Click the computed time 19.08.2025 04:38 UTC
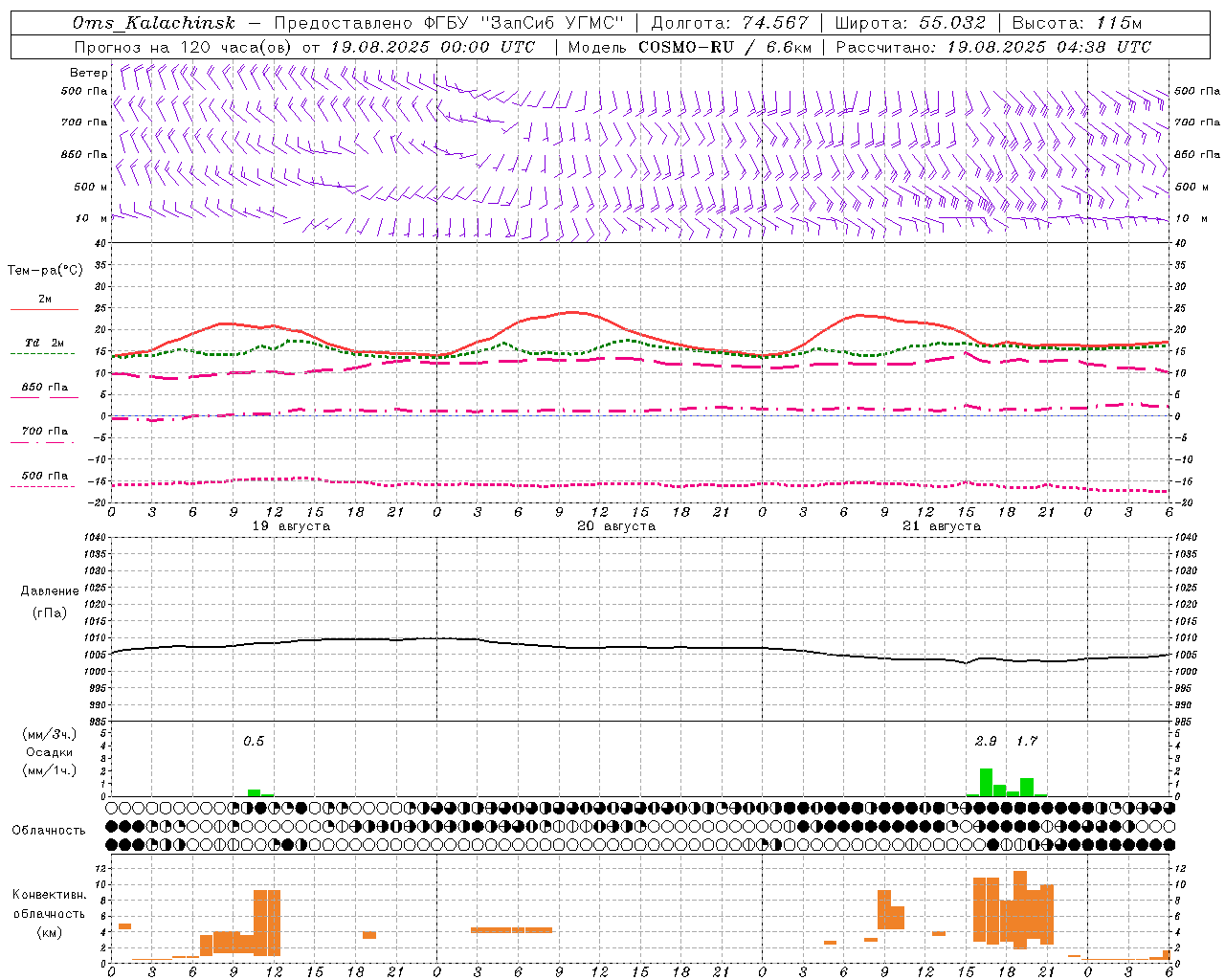 (1049, 47)
